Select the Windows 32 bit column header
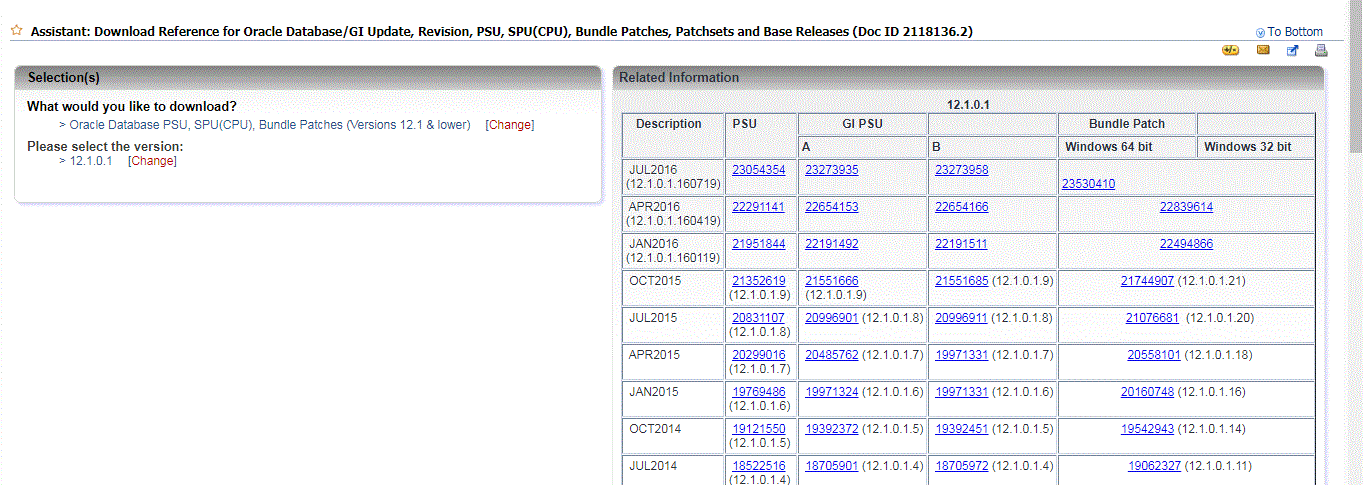 click(x=1256, y=147)
